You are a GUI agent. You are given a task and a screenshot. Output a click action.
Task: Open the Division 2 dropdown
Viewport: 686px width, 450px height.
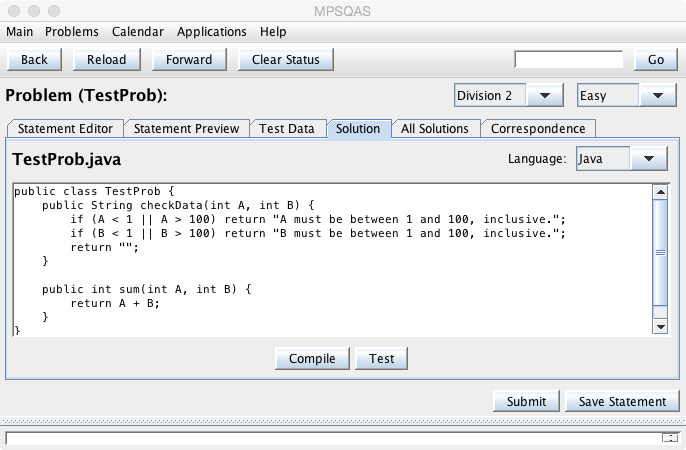tap(507, 96)
